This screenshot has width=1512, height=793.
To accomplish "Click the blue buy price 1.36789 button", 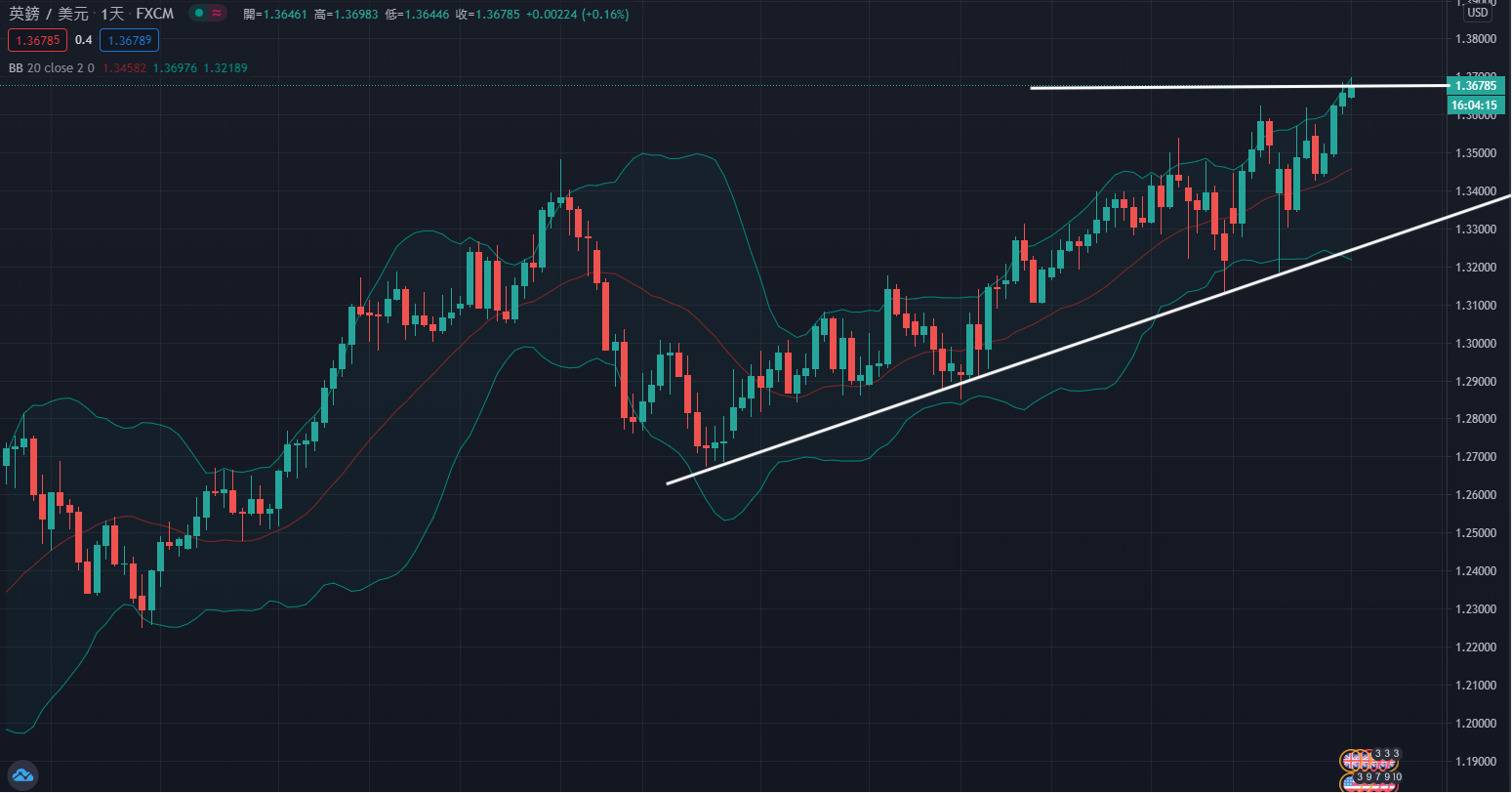I will tap(129, 40).
